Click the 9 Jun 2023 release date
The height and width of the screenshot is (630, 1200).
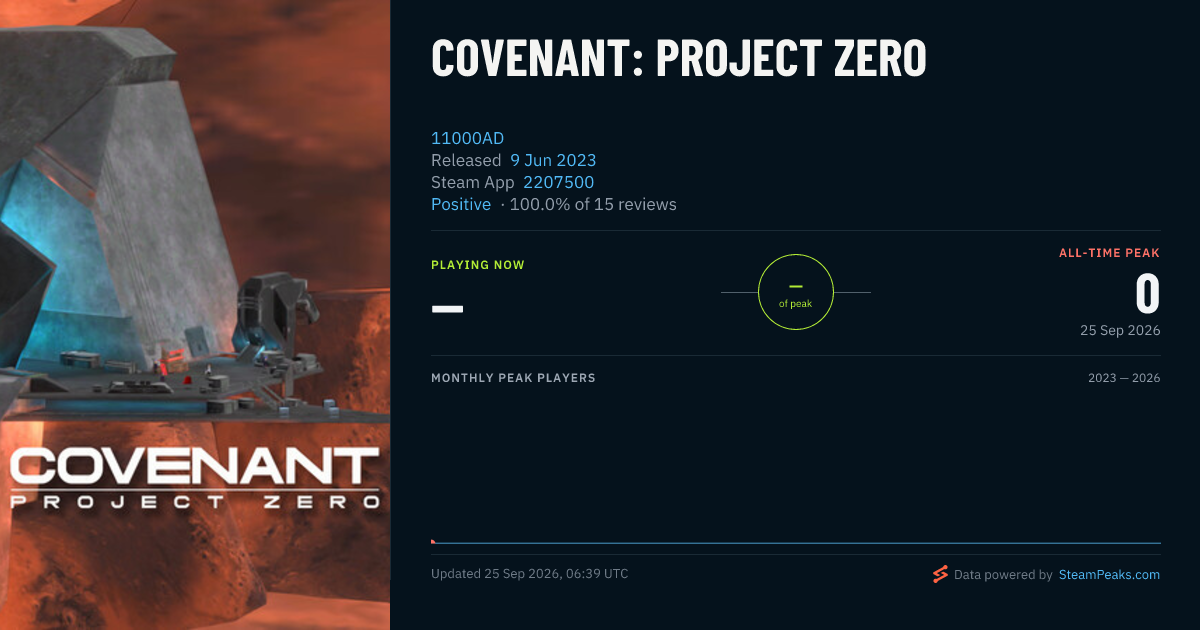(x=553, y=160)
